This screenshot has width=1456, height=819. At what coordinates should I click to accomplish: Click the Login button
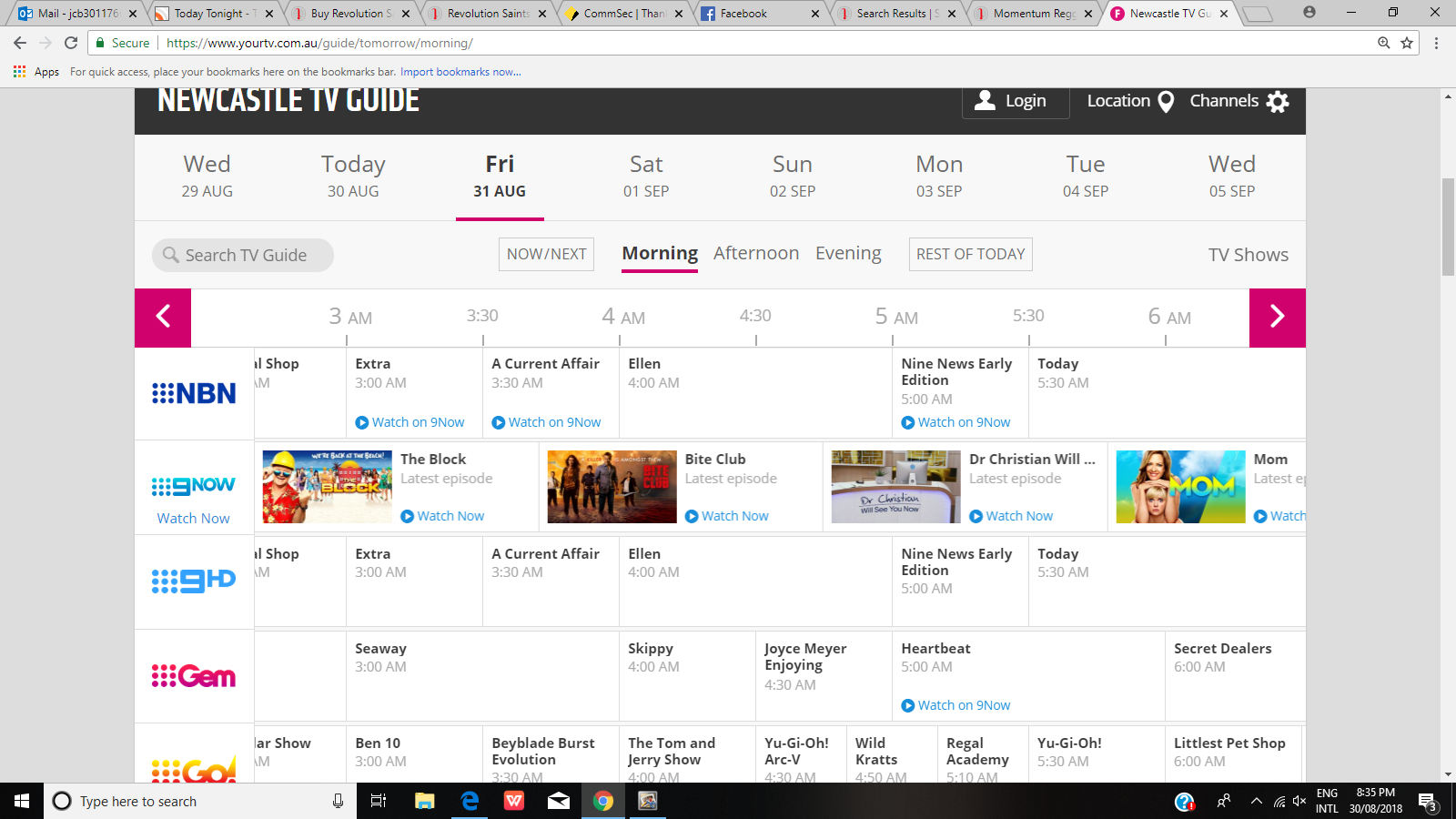[x=1013, y=101]
